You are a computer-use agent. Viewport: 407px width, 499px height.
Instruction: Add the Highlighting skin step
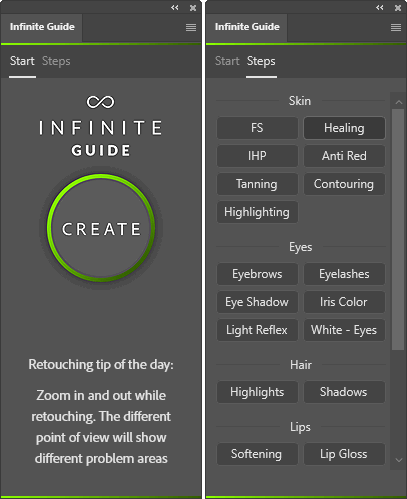click(257, 212)
